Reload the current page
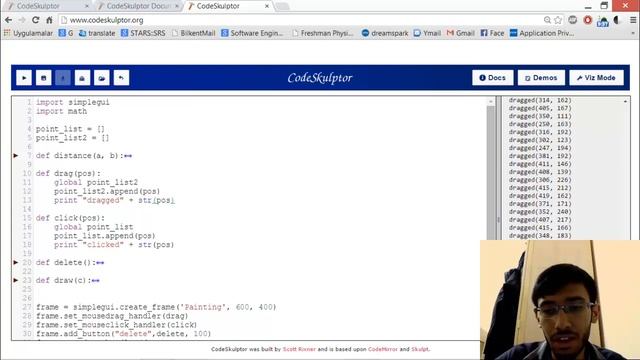Screen dimensions: 640x360 pyautogui.click(x=36, y=20)
